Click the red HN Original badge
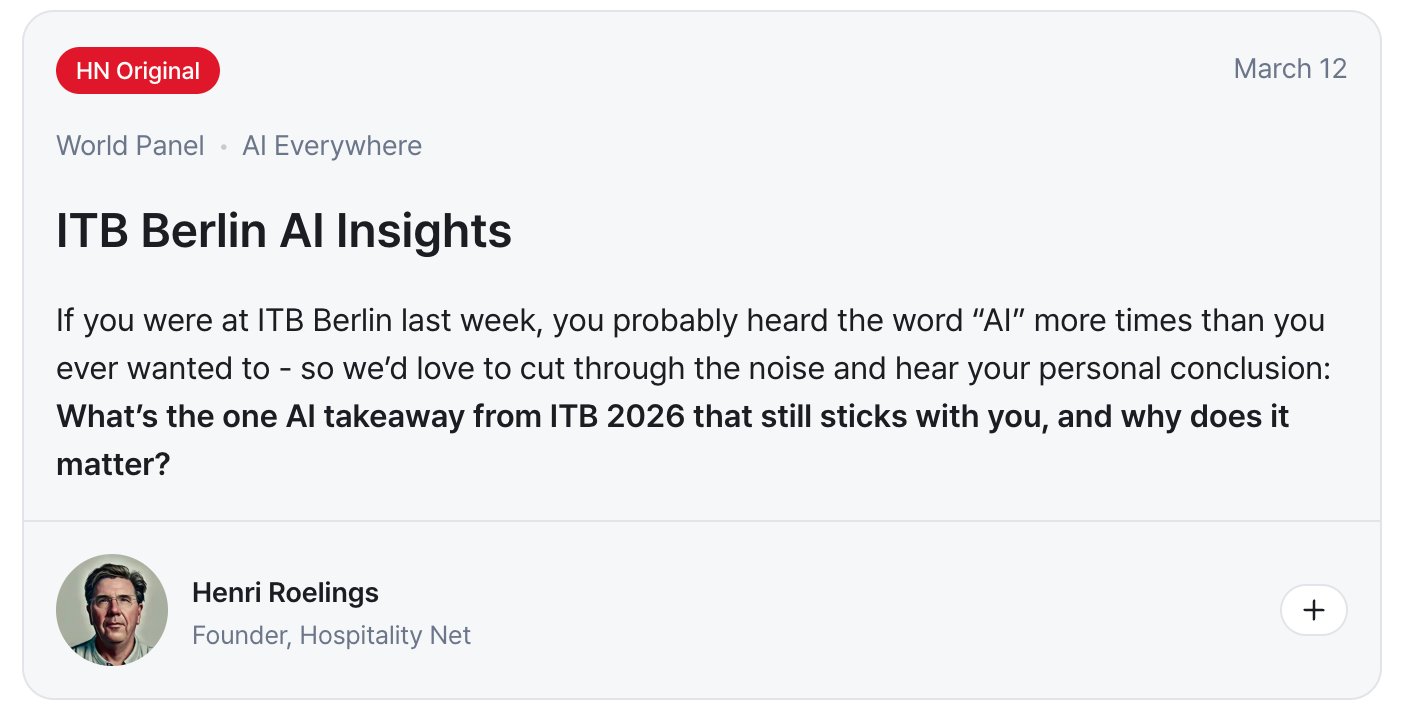This screenshot has height=728, width=1402. (x=138, y=71)
